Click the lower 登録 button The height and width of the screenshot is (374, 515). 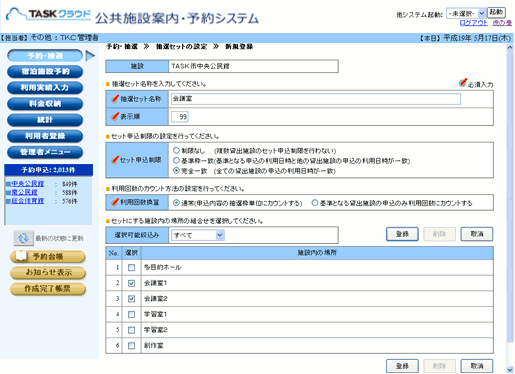pos(402,366)
